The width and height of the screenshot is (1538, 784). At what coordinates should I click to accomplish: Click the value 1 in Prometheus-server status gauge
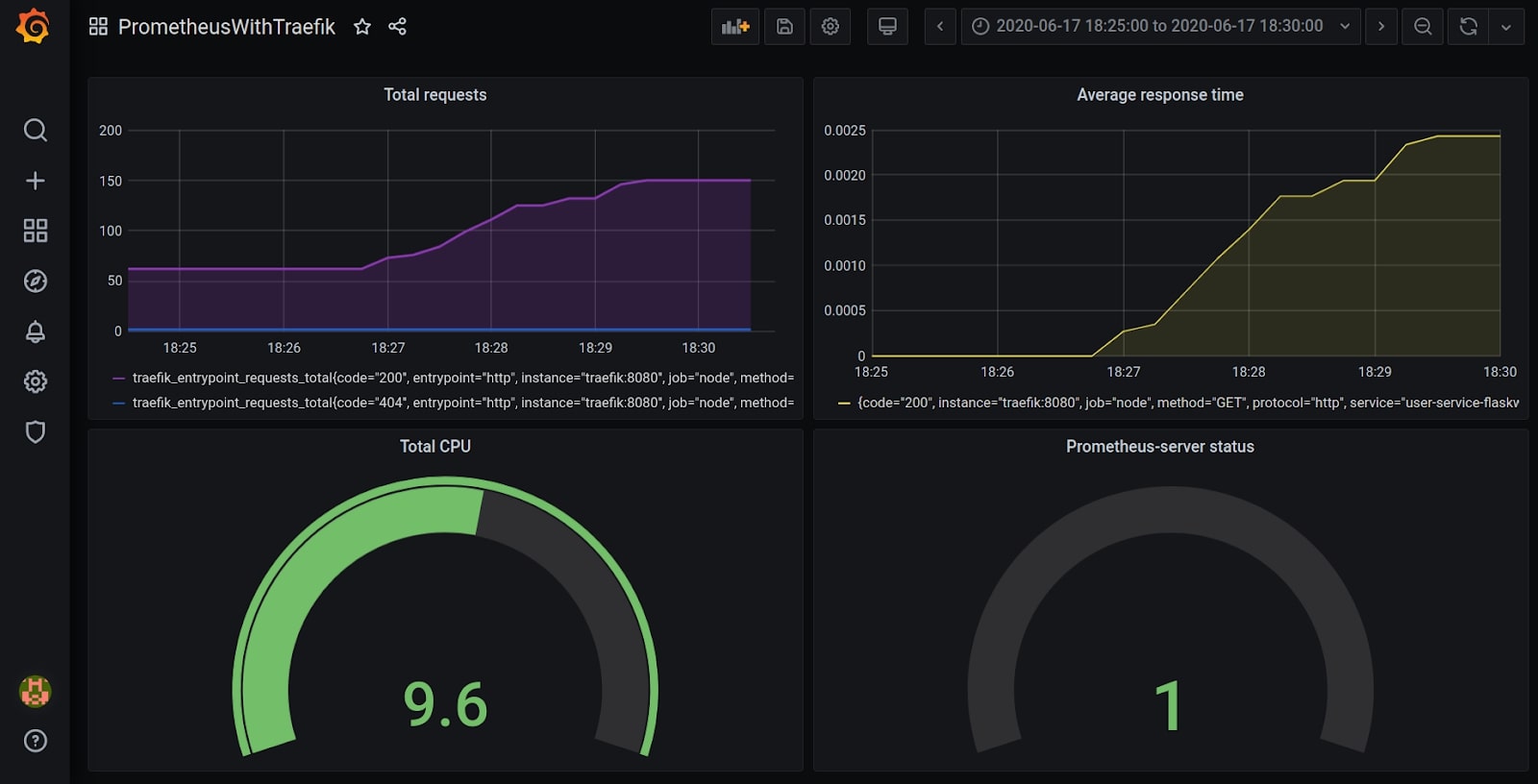tap(1168, 706)
